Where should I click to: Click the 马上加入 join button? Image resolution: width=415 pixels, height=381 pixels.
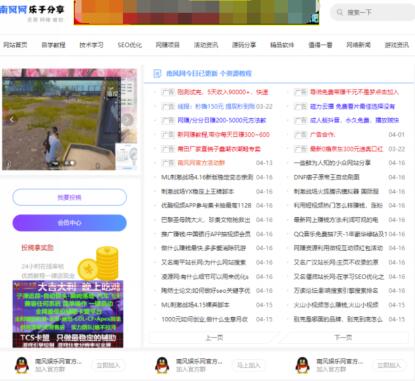[x=248, y=365]
